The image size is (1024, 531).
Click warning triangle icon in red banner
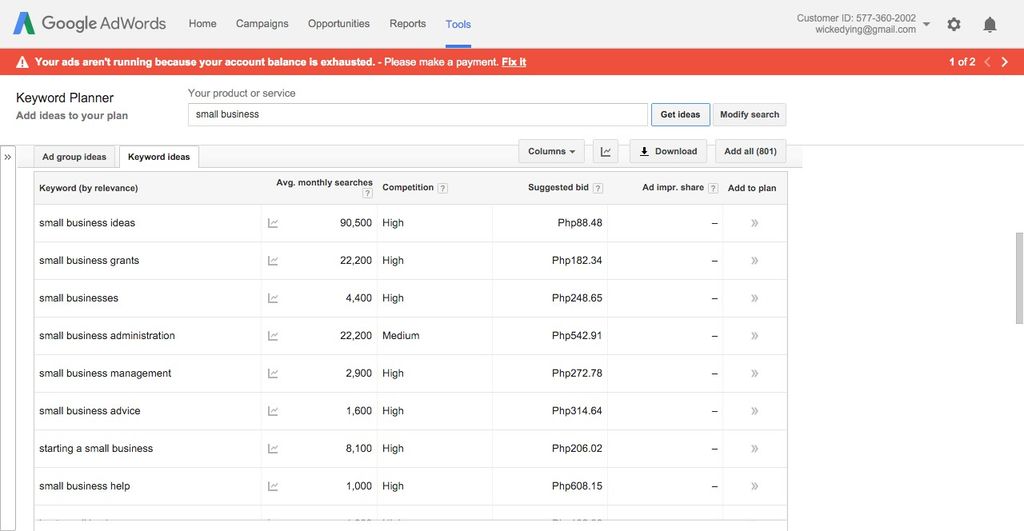22,62
